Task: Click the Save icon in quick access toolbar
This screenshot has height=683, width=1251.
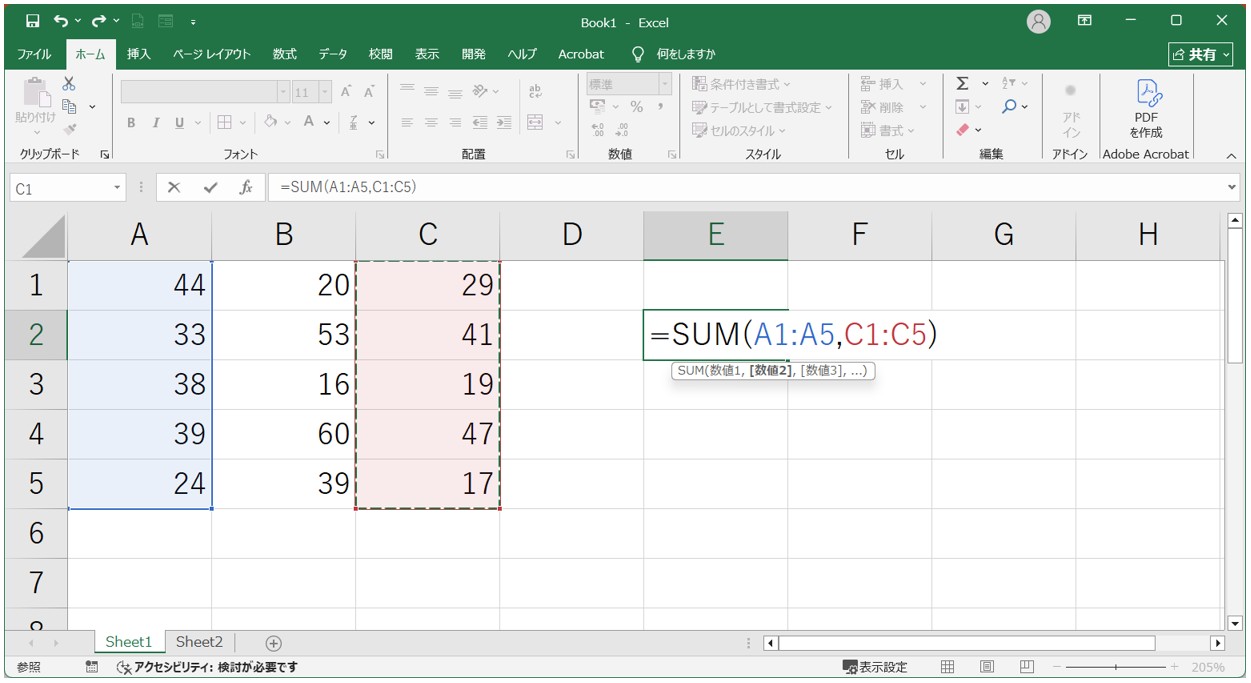Action: click(33, 21)
